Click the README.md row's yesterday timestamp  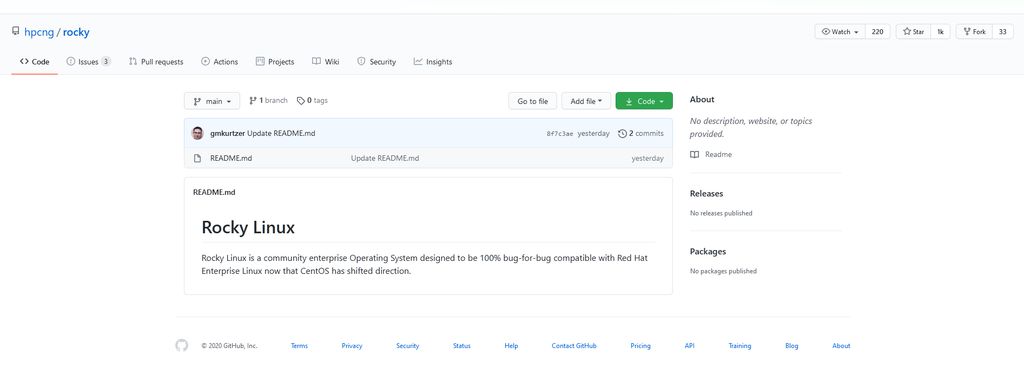pos(647,158)
